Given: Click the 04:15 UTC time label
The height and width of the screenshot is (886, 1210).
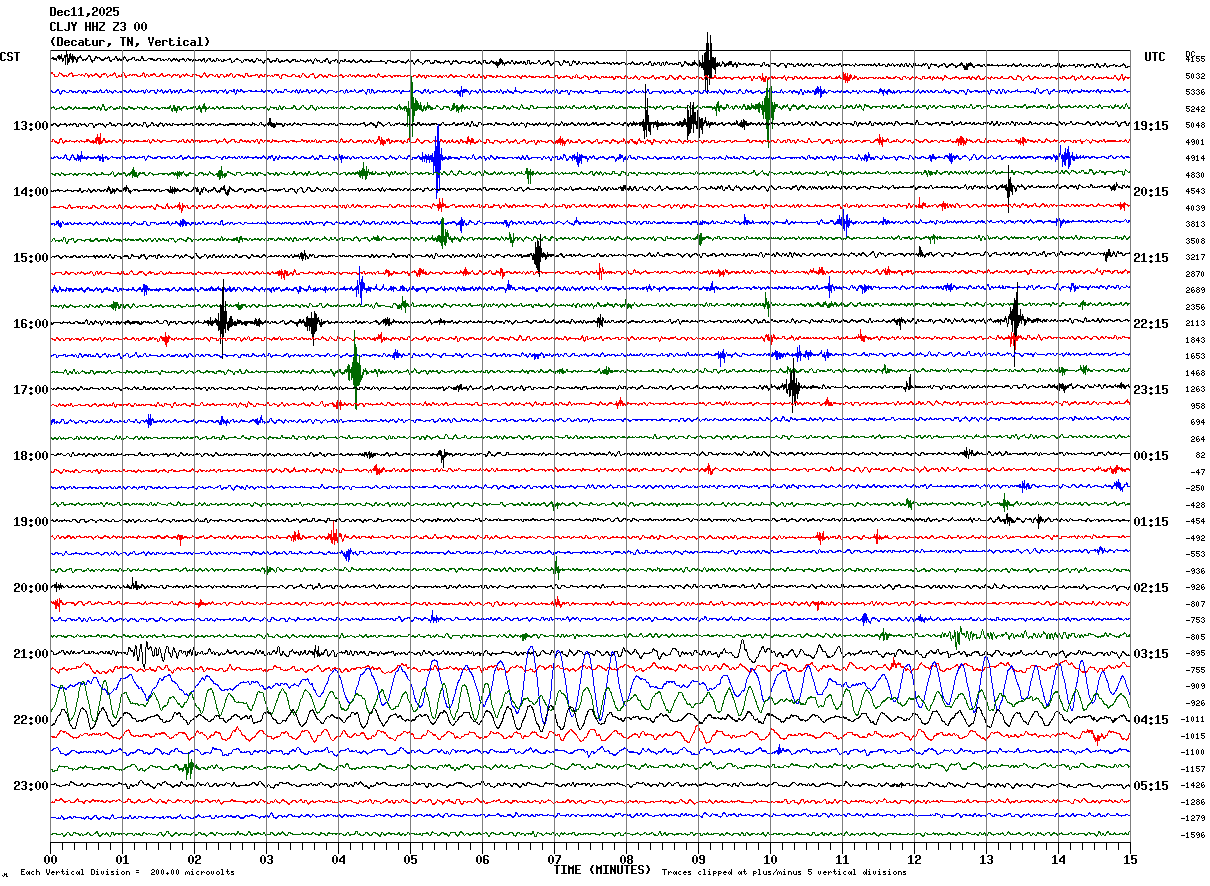Looking at the screenshot, I should pyautogui.click(x=1151, y=720).
